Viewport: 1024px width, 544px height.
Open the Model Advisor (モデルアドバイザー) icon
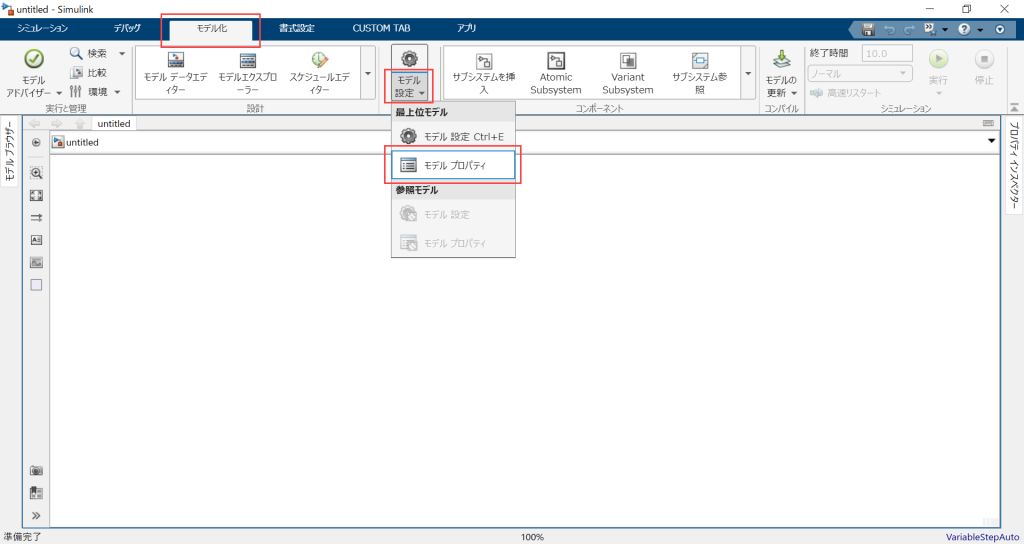click(x=33, y=61)
